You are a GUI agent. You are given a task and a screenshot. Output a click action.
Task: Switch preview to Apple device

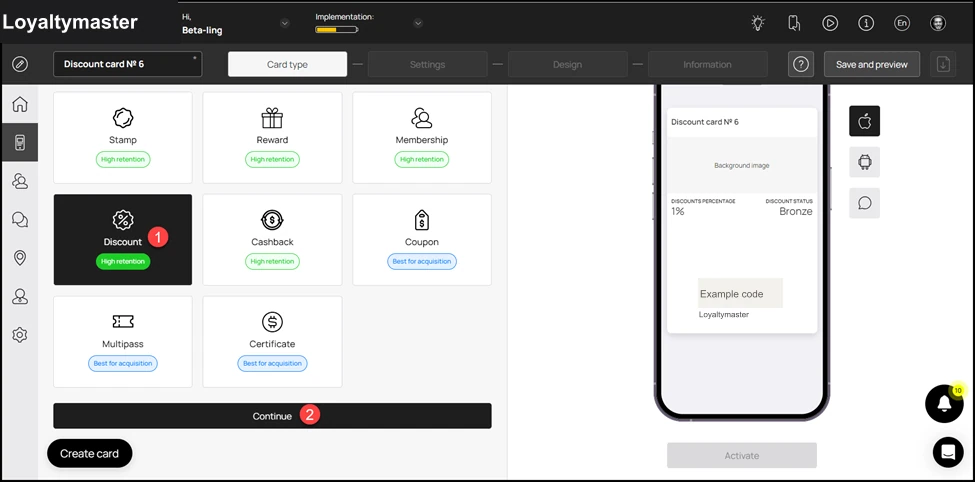click(864, 121)
